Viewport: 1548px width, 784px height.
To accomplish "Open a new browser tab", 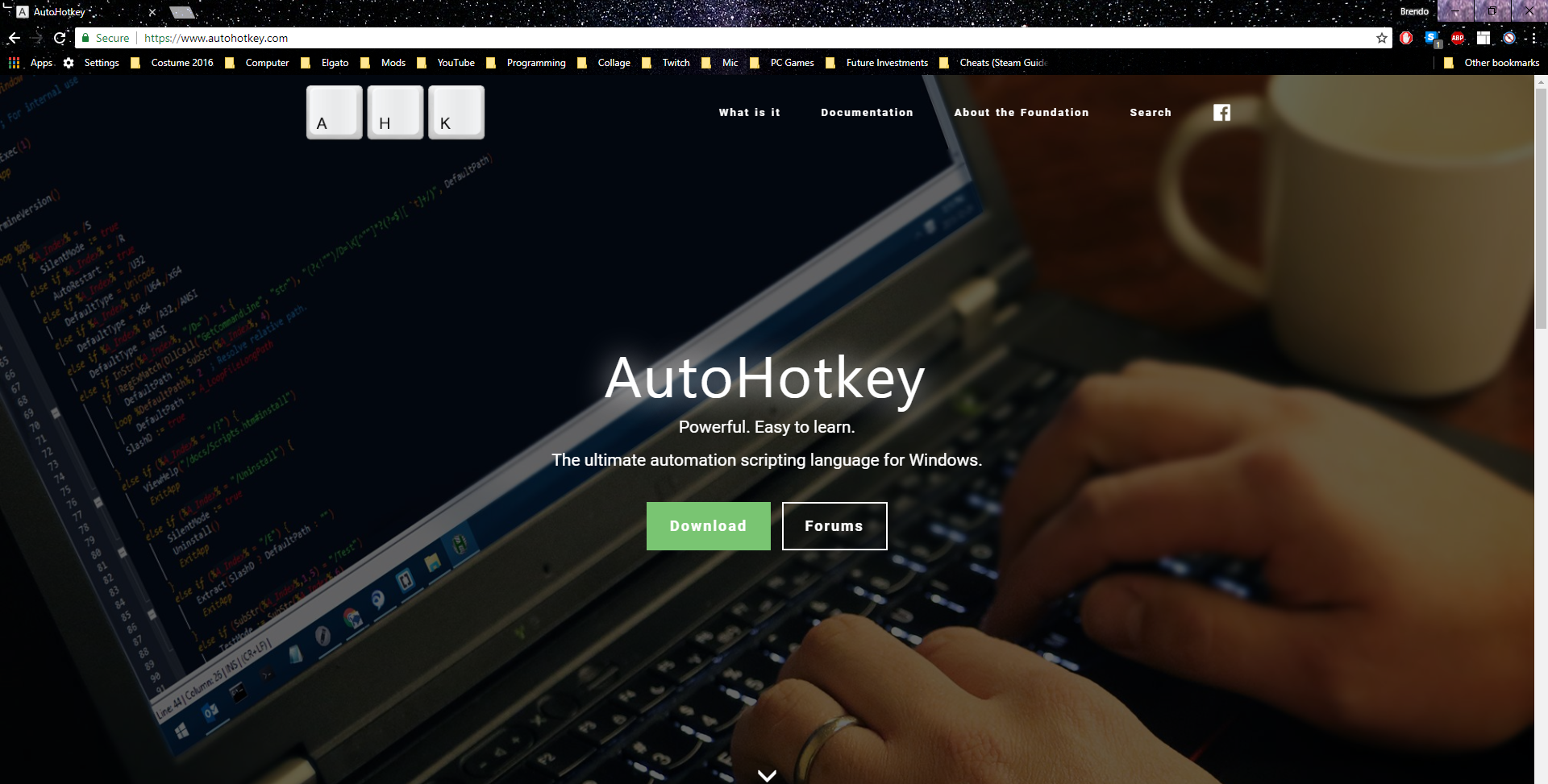I will coord(182,12).
